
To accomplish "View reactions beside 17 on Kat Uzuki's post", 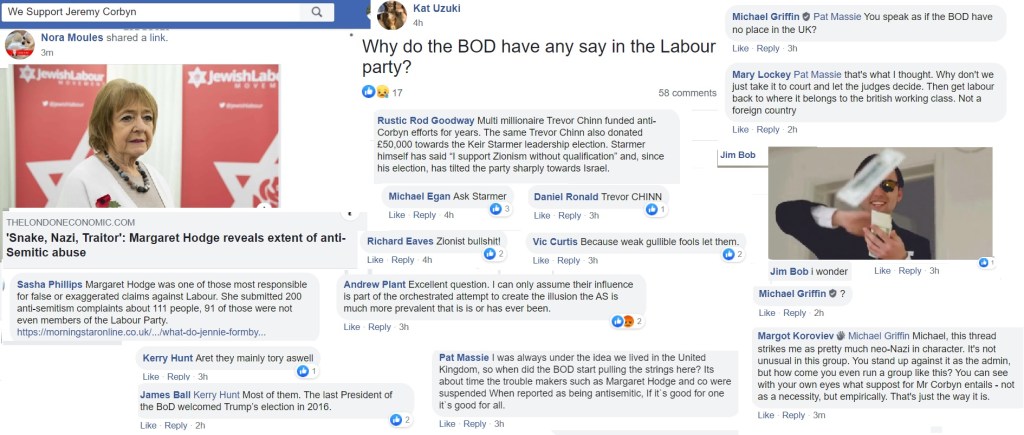I will pyautogui.click(x=375, y=92).
